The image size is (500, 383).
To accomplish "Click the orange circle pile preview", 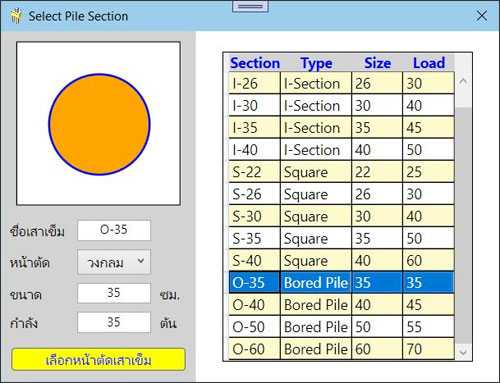I will click(x=99, y=124).
